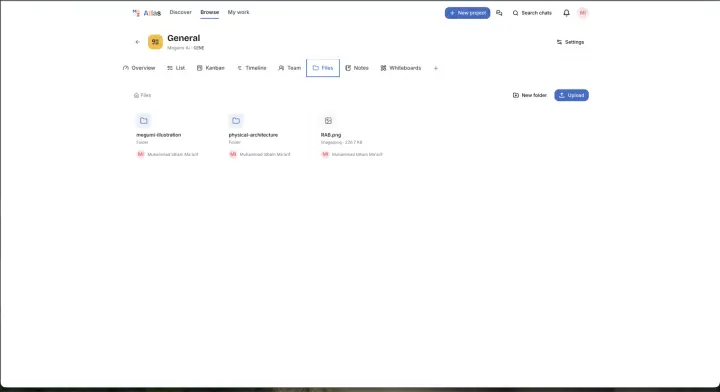Open the notifications bell
This screenshot has width=720, height=392.
[566, 13]
